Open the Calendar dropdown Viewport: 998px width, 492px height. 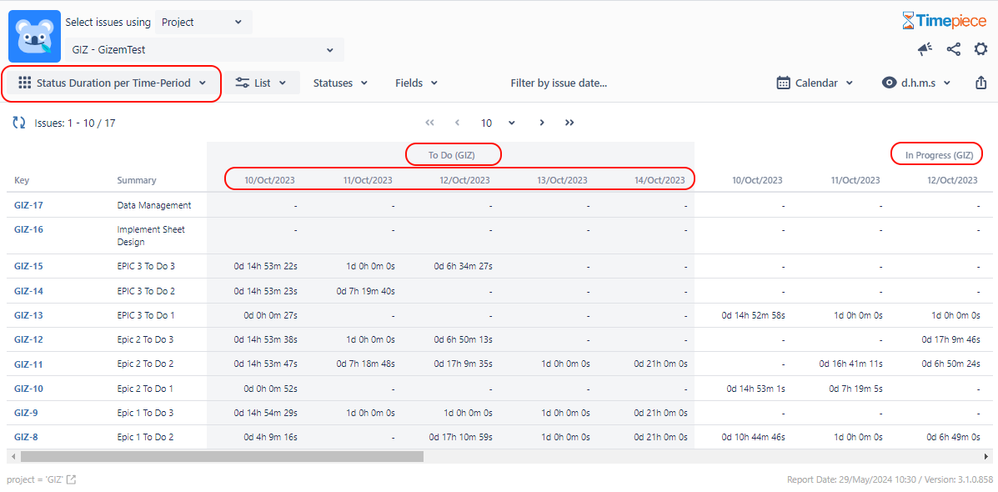tap(815, 83)
